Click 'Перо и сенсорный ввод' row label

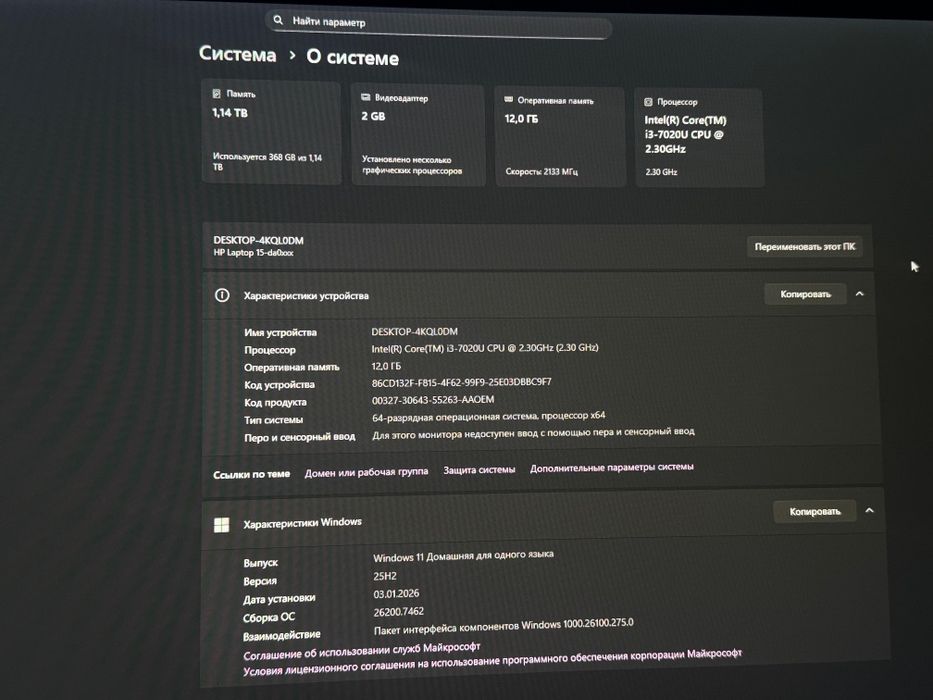(299, 437)
